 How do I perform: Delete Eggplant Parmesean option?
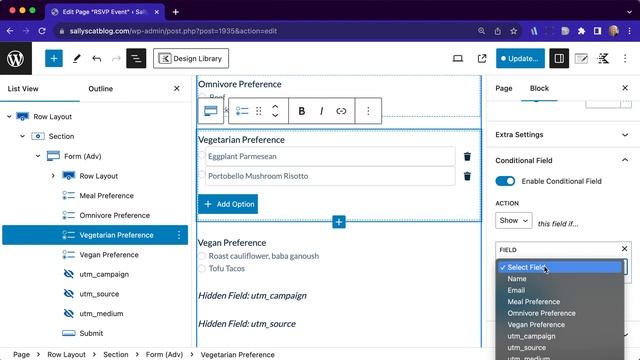(467, 156)
